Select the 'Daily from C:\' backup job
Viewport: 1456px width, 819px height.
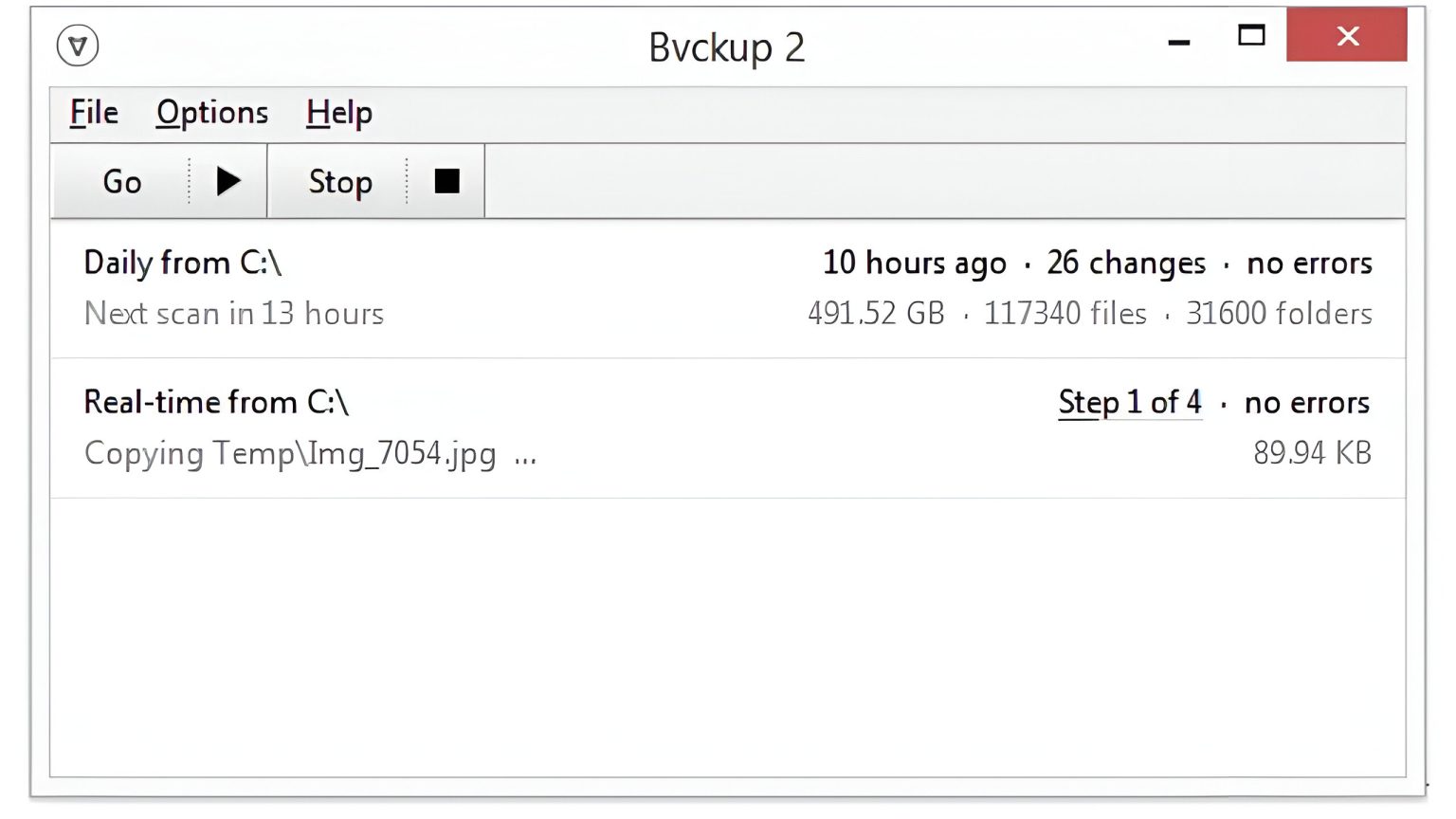pos(182,263)
